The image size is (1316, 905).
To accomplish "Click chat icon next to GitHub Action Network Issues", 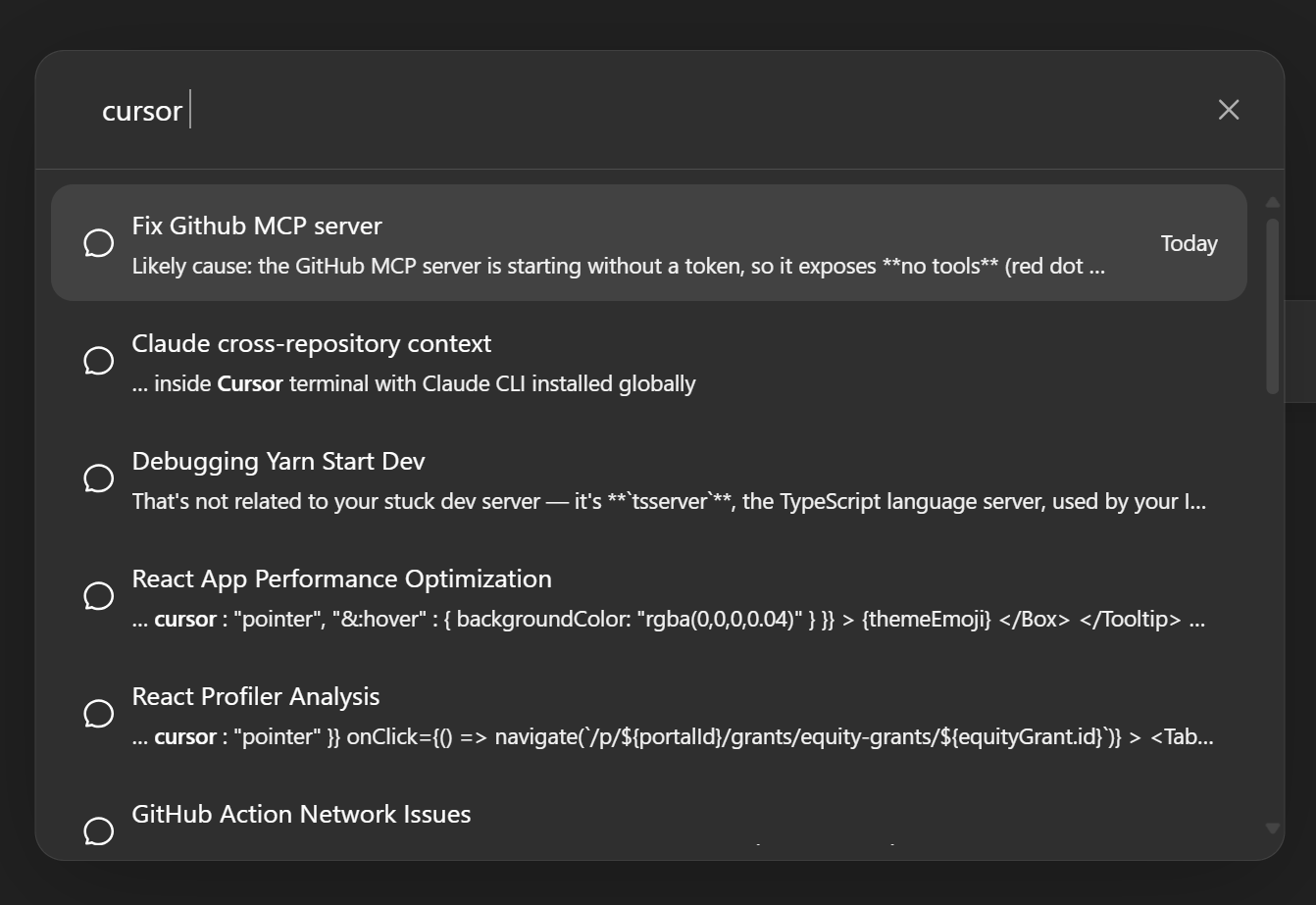I will [99, 830].
